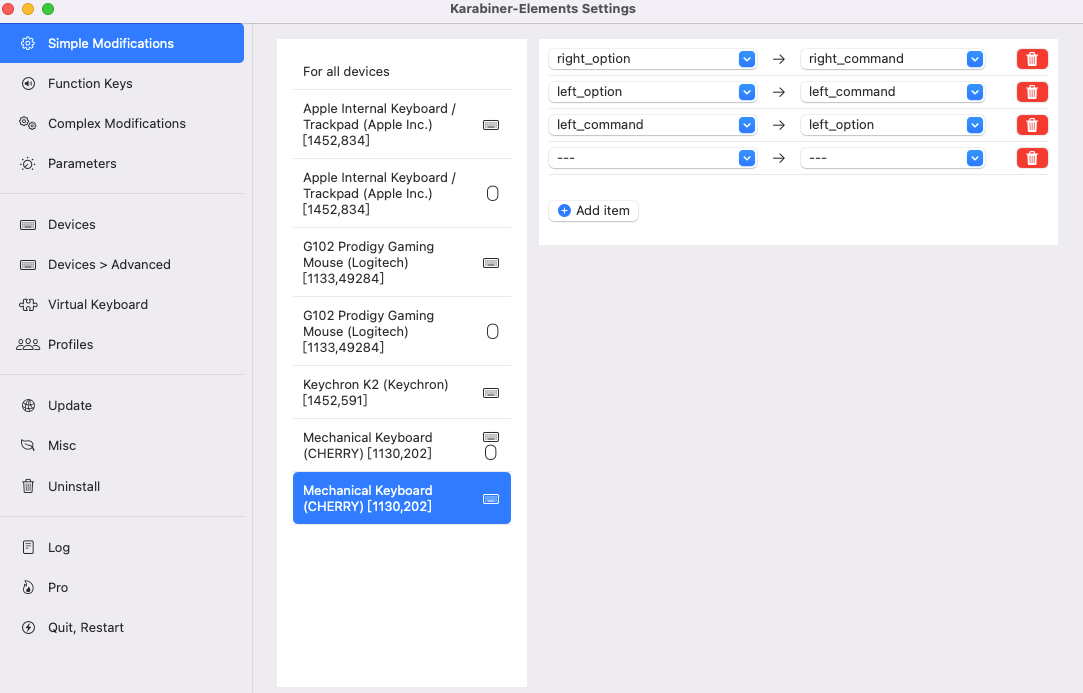The height and width of the screenshot is (693, 1083).
Task: Click the globe icon beside Update
Action: (28, 406)
